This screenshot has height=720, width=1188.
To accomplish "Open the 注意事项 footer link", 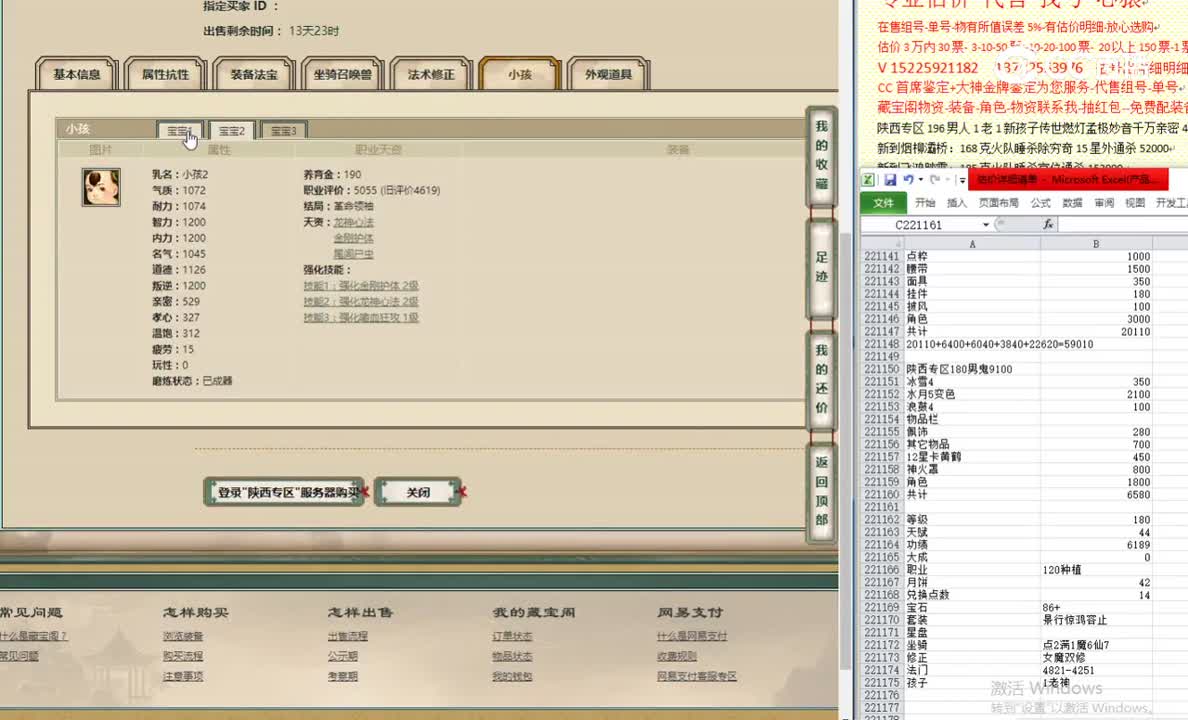I will pos(183,675).
